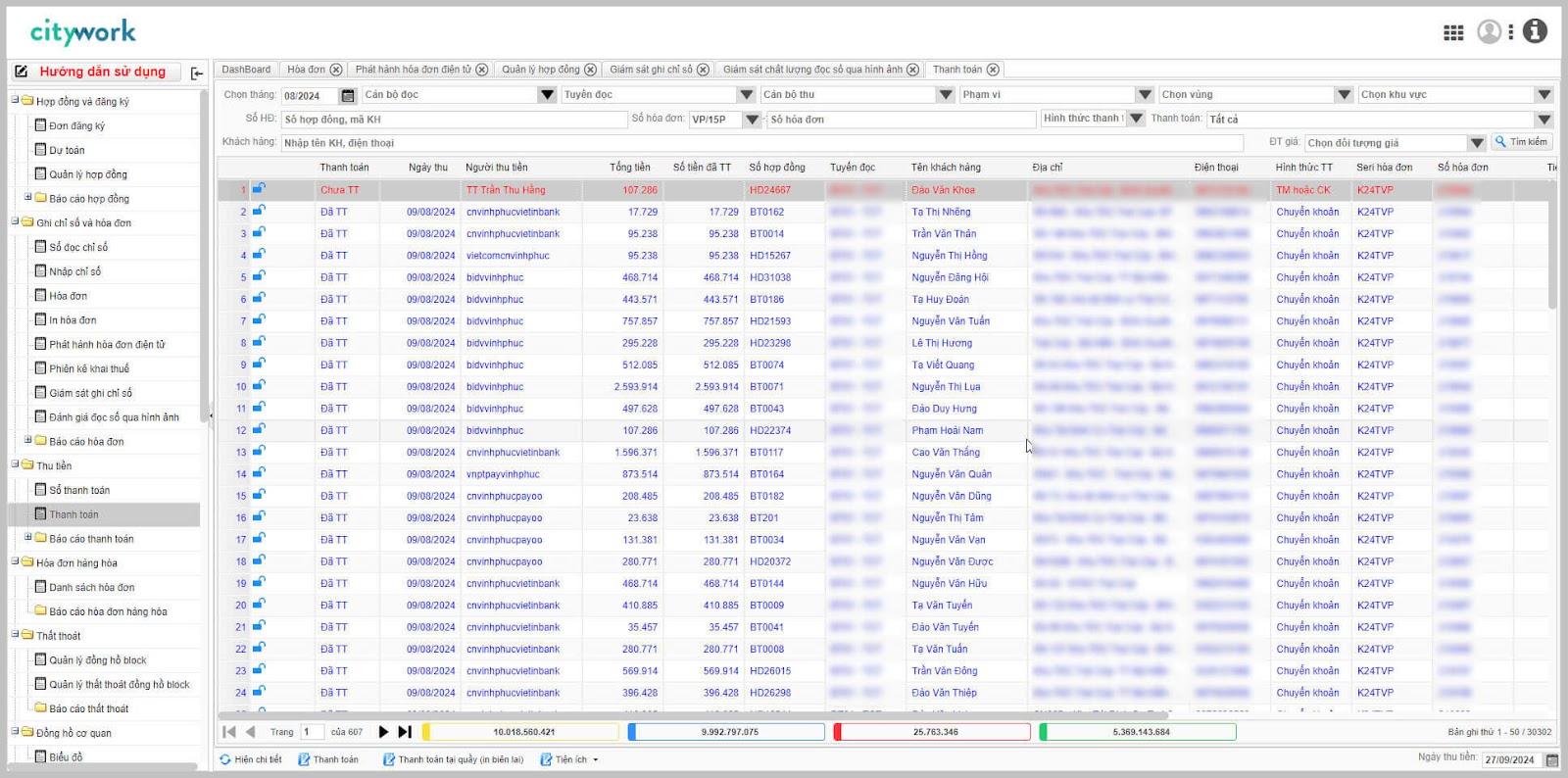Viewport: 1568px width, 778px height.
Task: Click the lock icon in Nguyễn Thị Tâm row
Action: [259, 516]
